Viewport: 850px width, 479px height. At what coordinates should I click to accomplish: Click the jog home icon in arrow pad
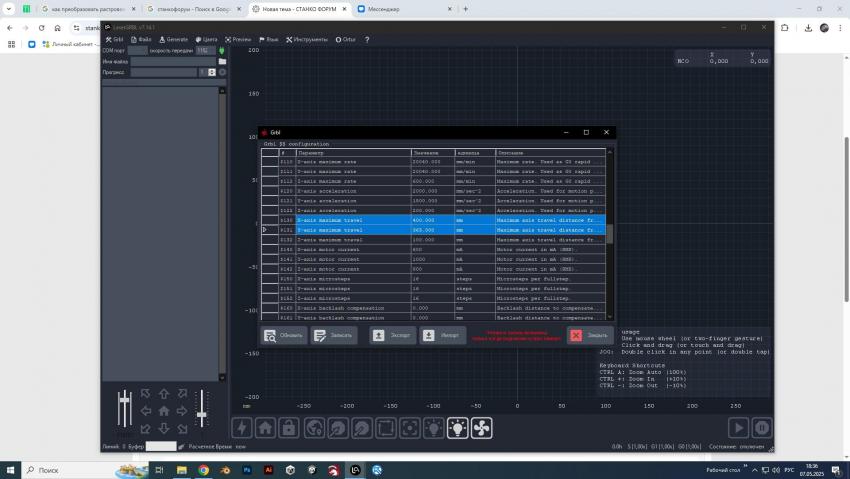[x=164, y=411]
